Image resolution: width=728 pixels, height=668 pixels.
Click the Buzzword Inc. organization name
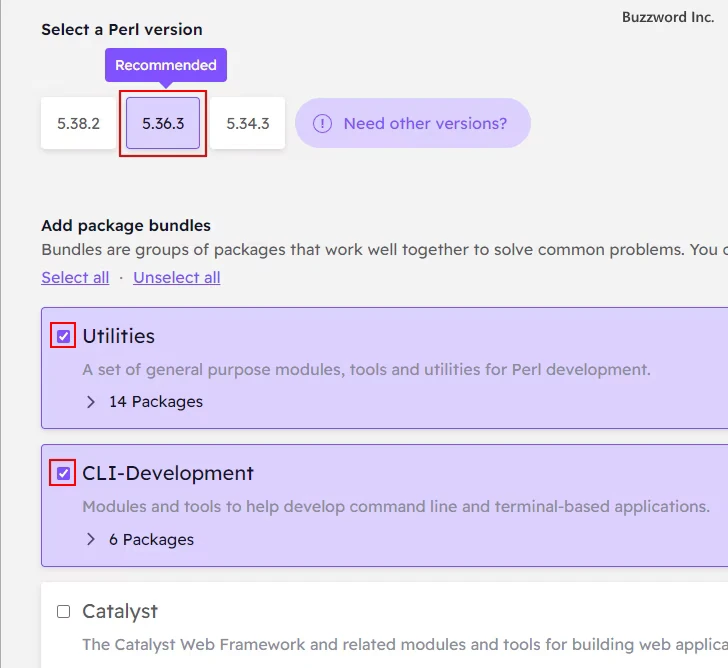[x=668, y=17]
